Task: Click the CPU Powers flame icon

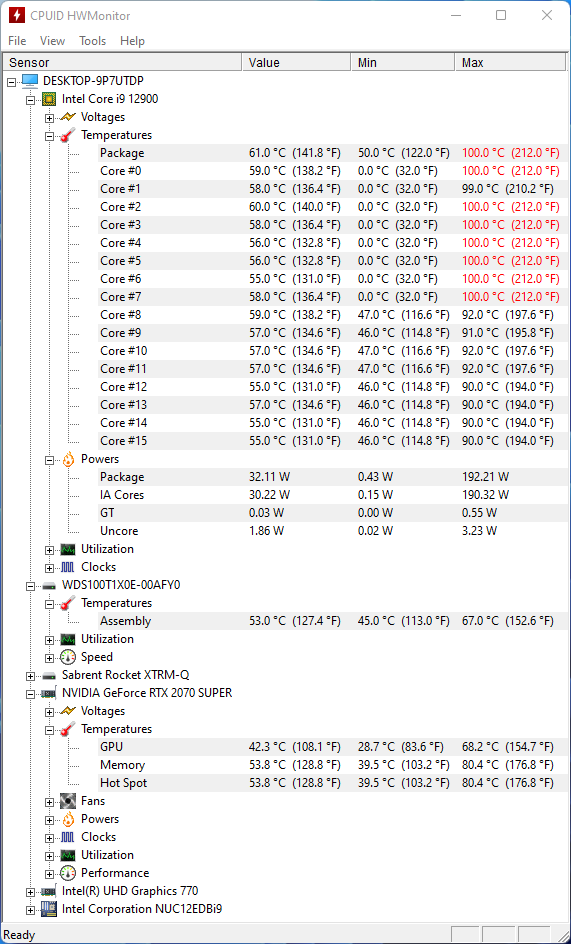Action: pyautogui.click(x=68, y=459)
